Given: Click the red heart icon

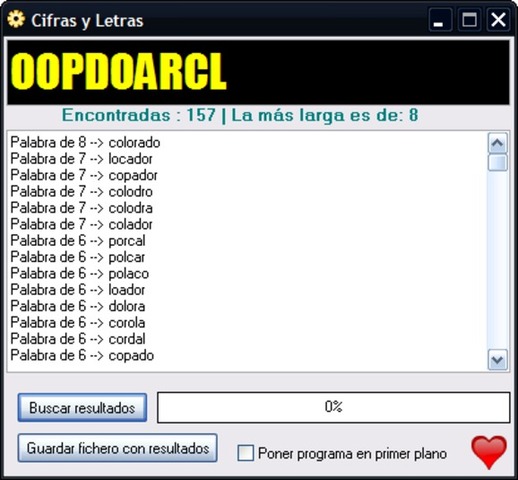Looking at the screenshot, I should click(489, 452).
